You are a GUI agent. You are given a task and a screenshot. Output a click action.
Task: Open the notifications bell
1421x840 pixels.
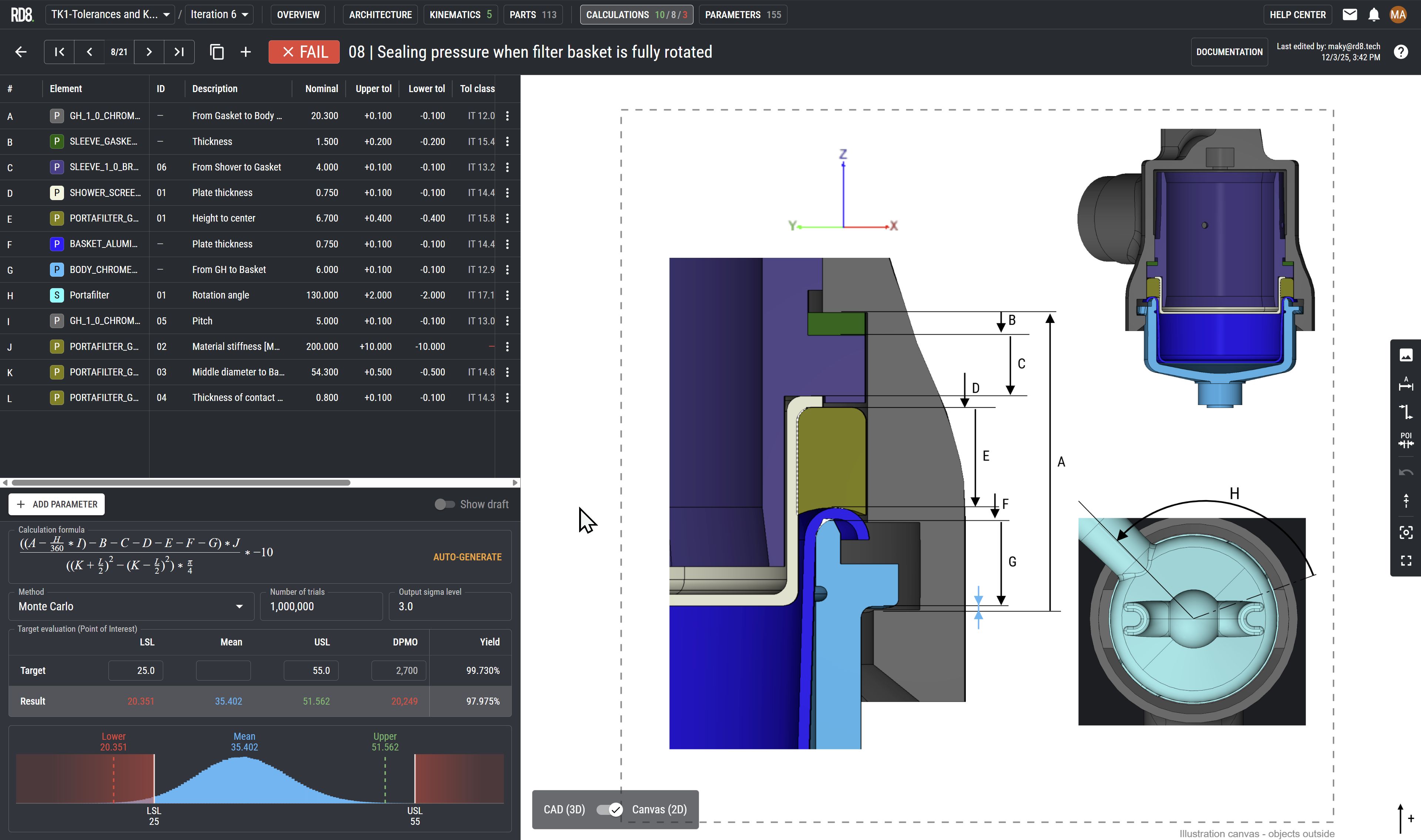point(1373,15)
